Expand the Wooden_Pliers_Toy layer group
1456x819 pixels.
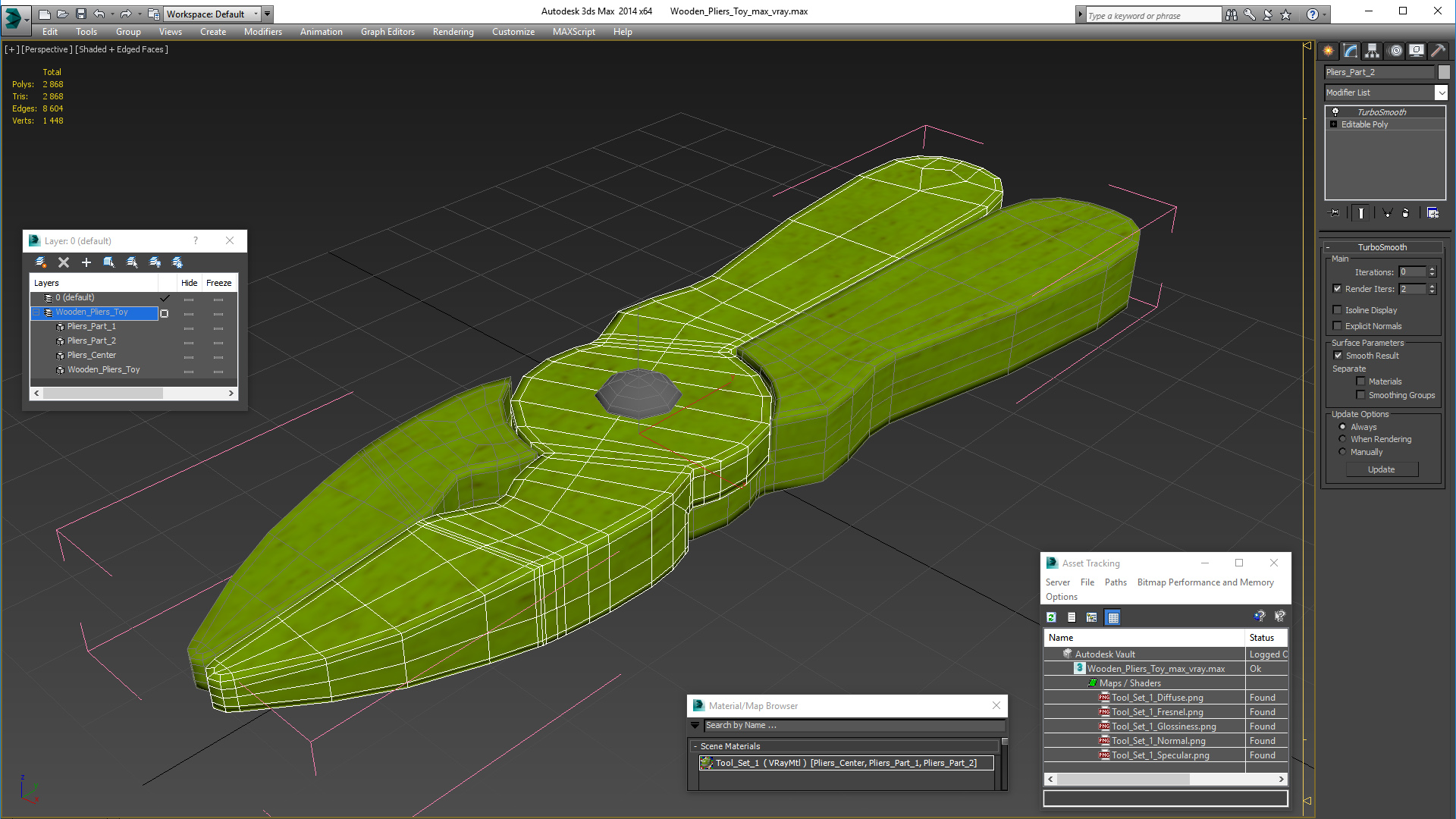coord(35,312)
